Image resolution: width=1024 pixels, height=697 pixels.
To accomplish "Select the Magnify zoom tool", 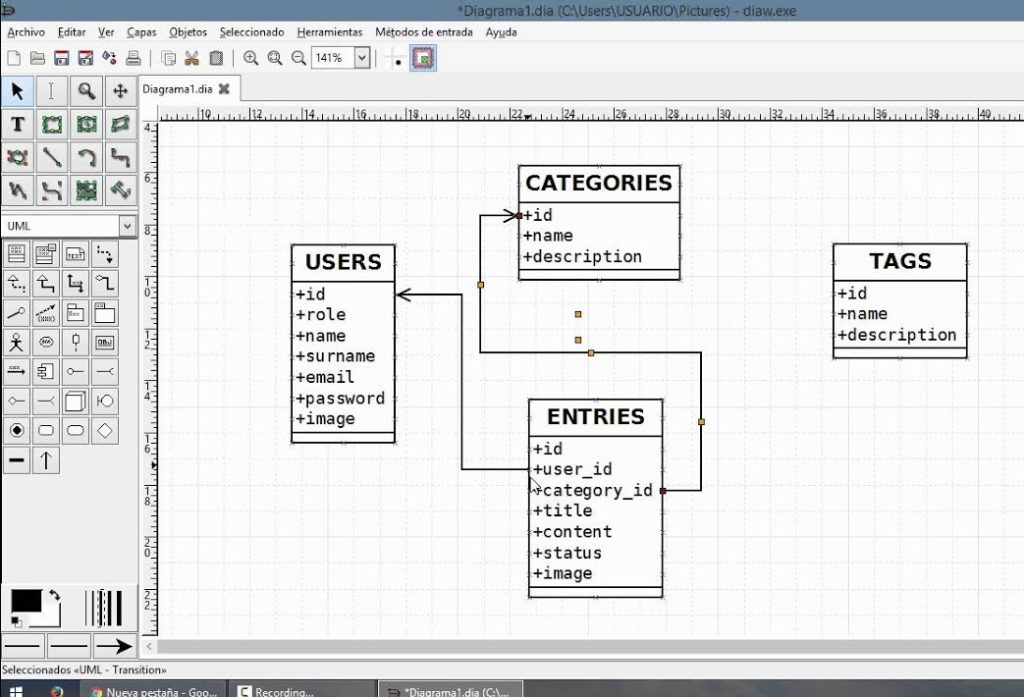I will pyautogui.click(x=87, y=90).
